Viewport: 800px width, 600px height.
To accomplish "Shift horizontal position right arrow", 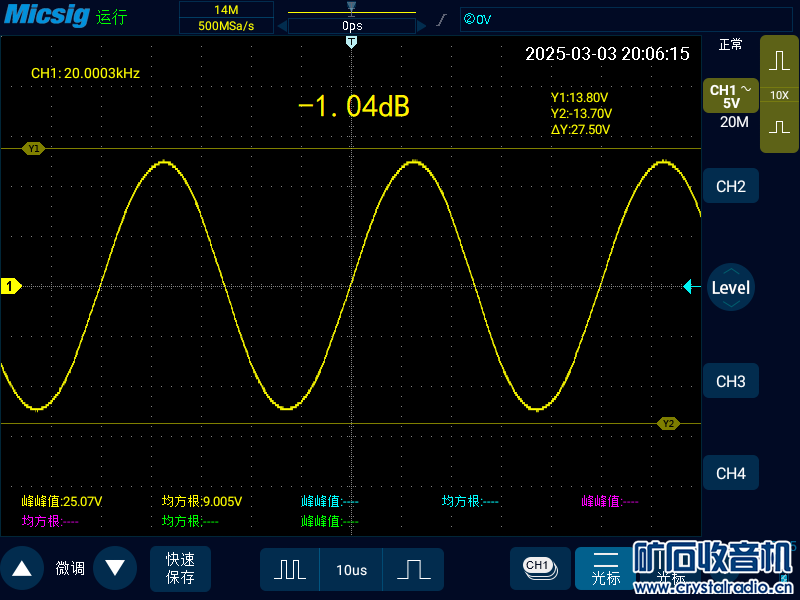I will pos(421,26).
